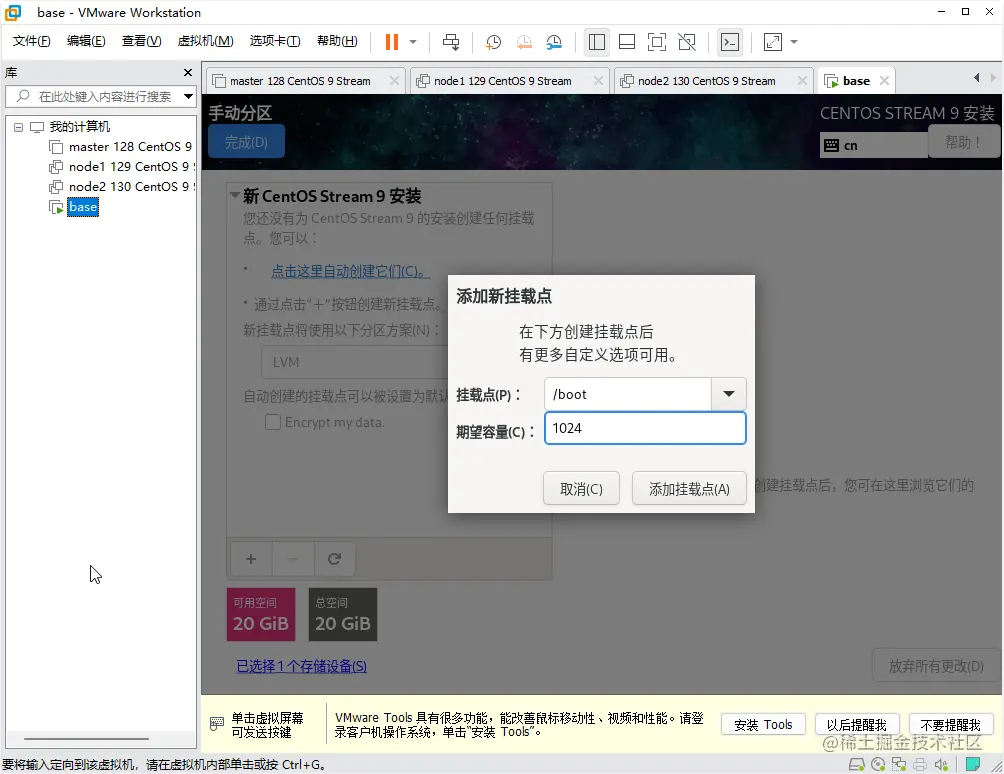Switch to master 128 CentOS 9 Stream tab
This screenshot has width=1004, height=774.
click(300, 81)
